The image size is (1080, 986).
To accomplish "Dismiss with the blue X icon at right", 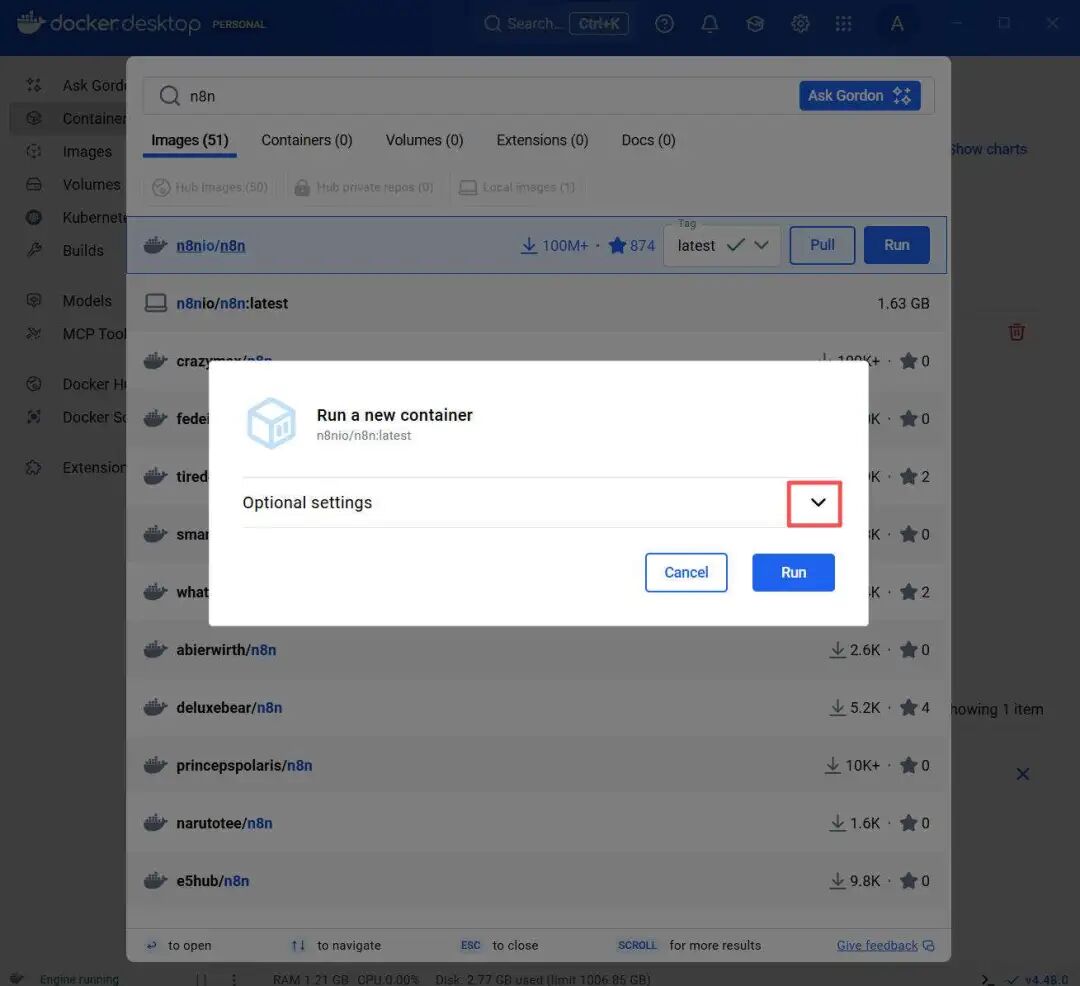I will point(1022,774).
